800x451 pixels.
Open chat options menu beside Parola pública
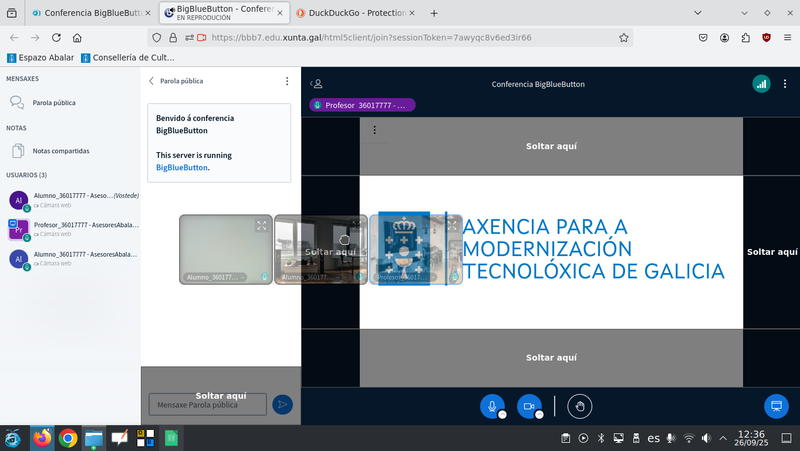(287, 81)
